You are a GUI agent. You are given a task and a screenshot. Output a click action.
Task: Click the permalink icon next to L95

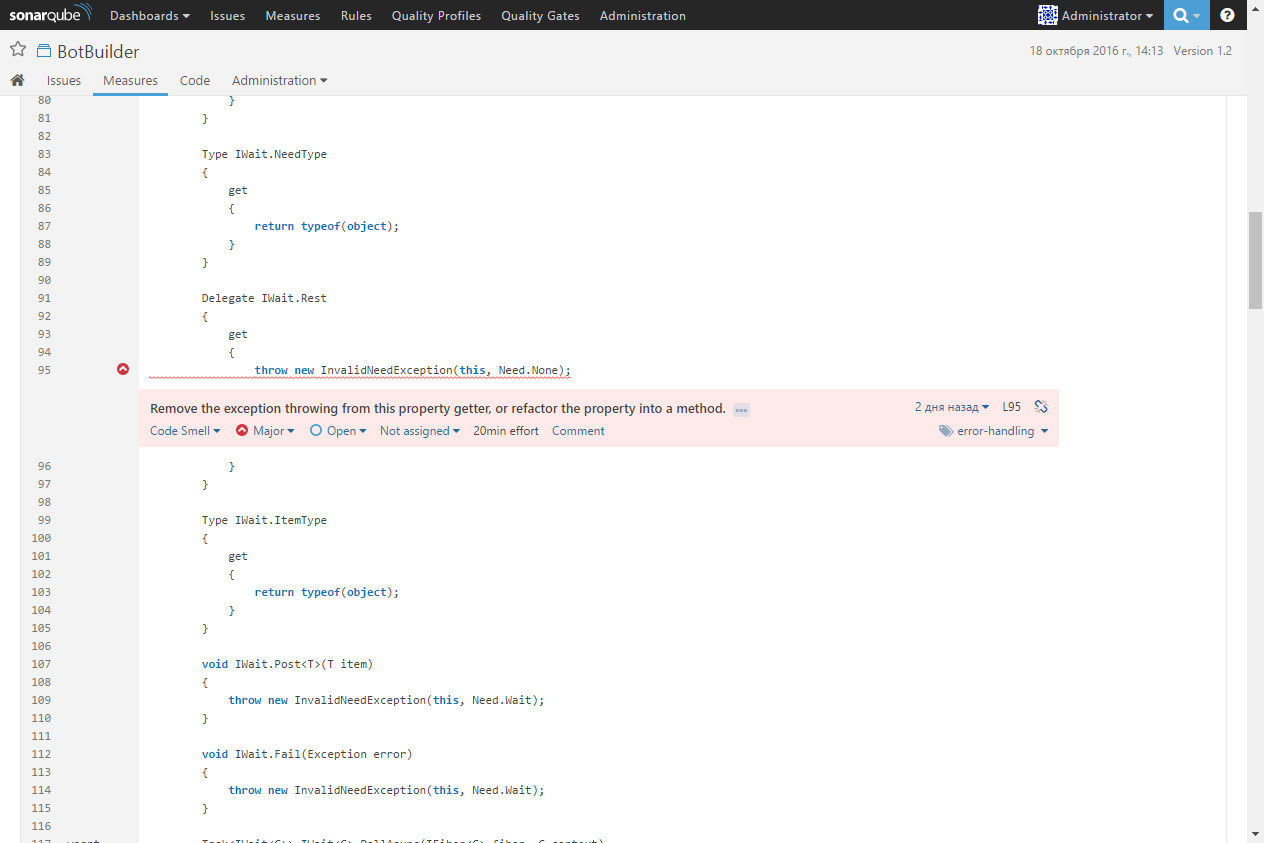1040,406
